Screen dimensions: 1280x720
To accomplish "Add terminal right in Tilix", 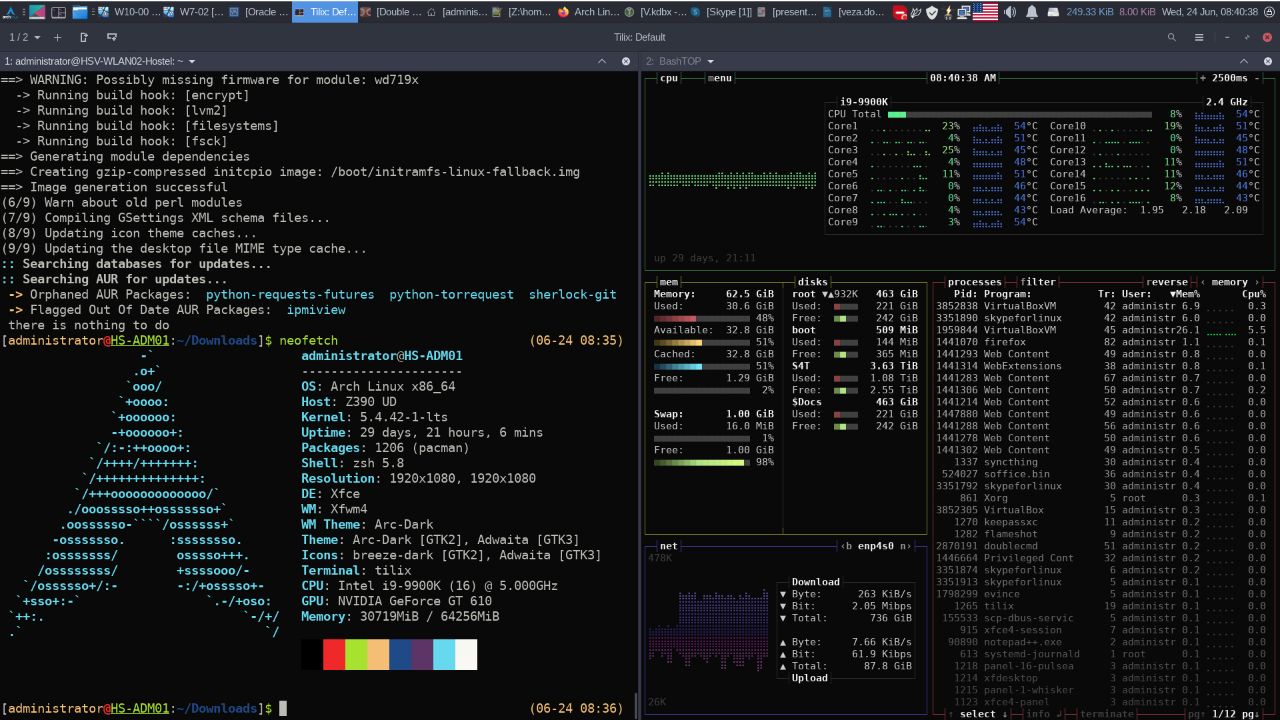I will 84,37.
